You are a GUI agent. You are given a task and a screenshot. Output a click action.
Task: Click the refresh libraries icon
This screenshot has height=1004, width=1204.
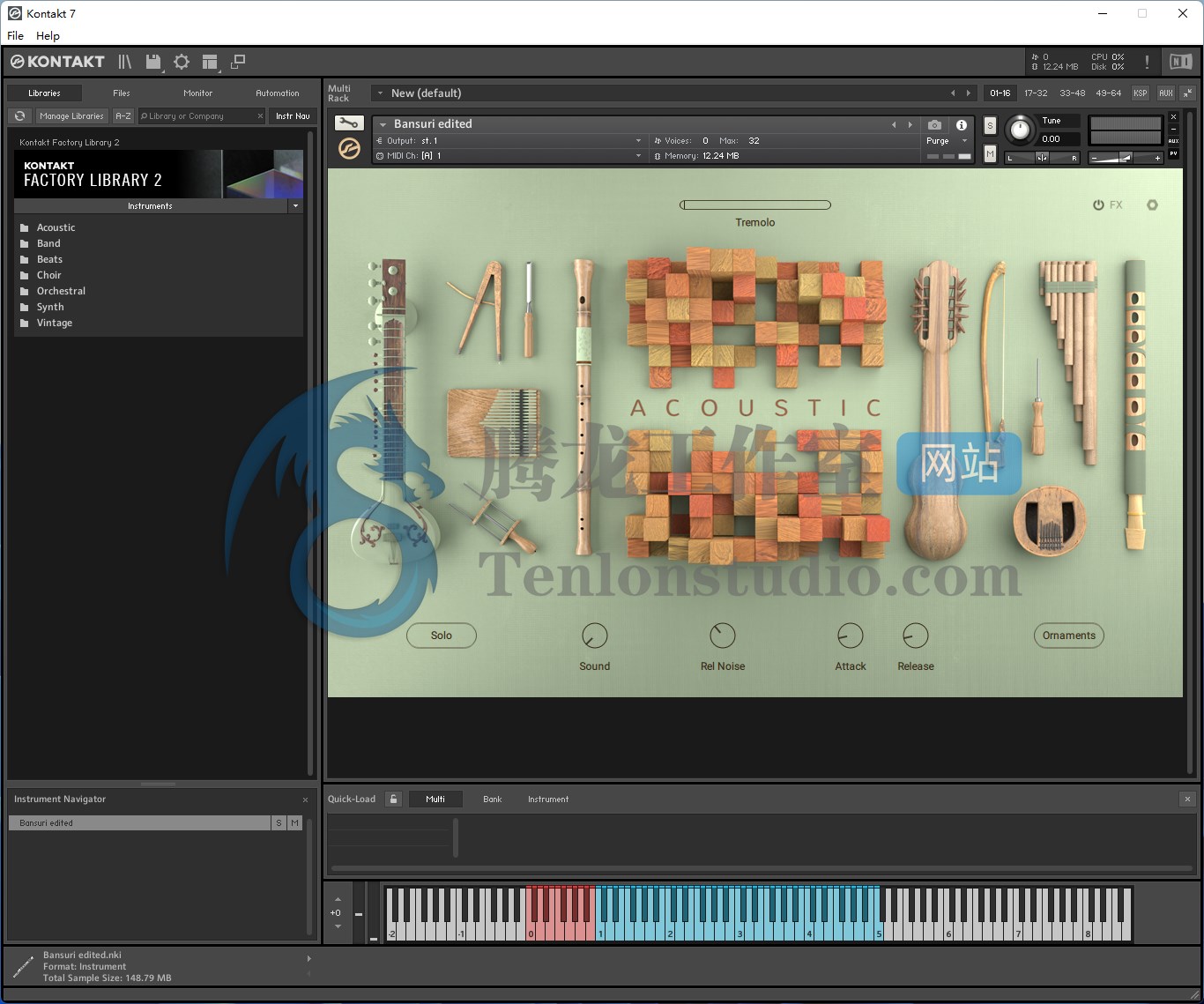(20, 115)
